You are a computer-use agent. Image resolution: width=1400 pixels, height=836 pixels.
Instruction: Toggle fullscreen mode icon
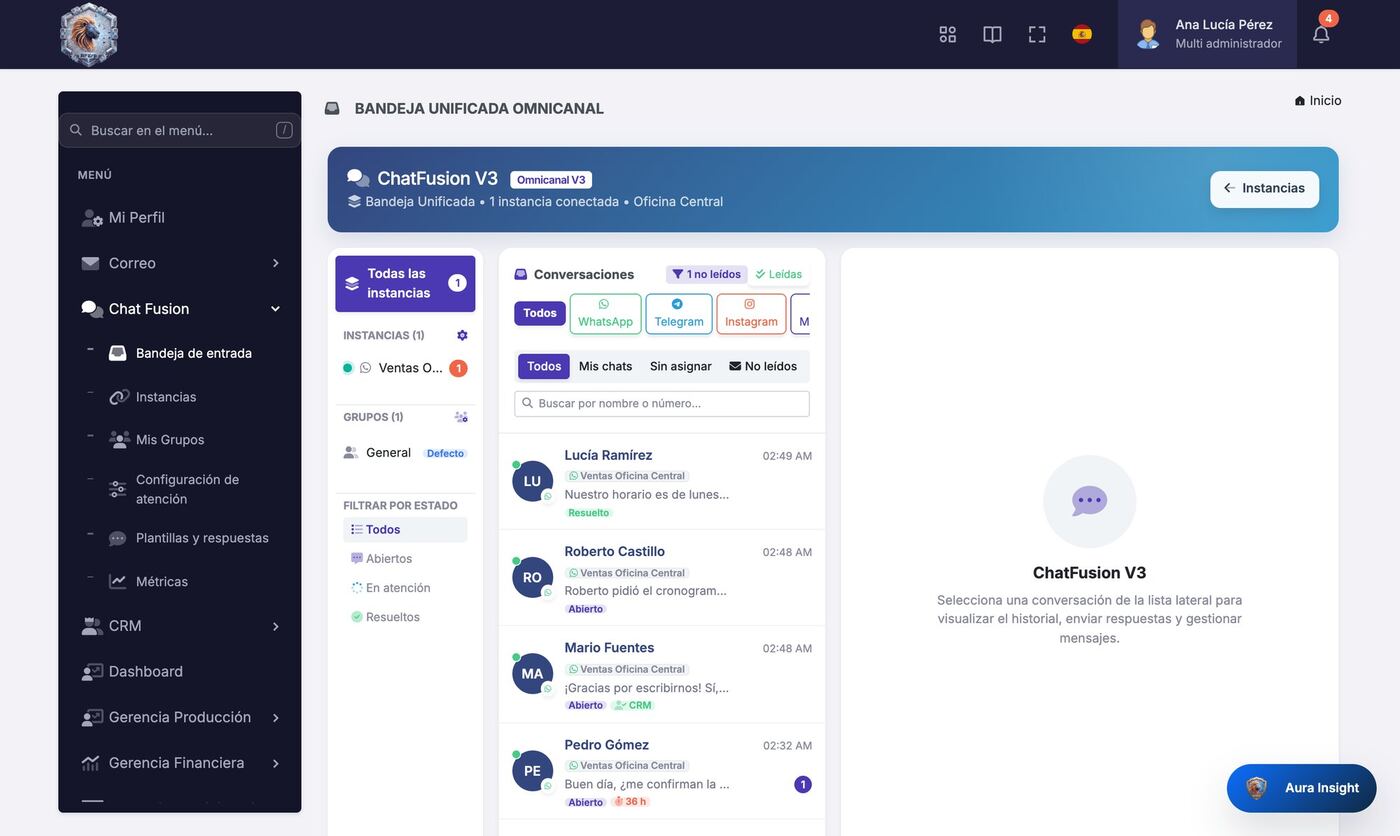click(1037, 34)
